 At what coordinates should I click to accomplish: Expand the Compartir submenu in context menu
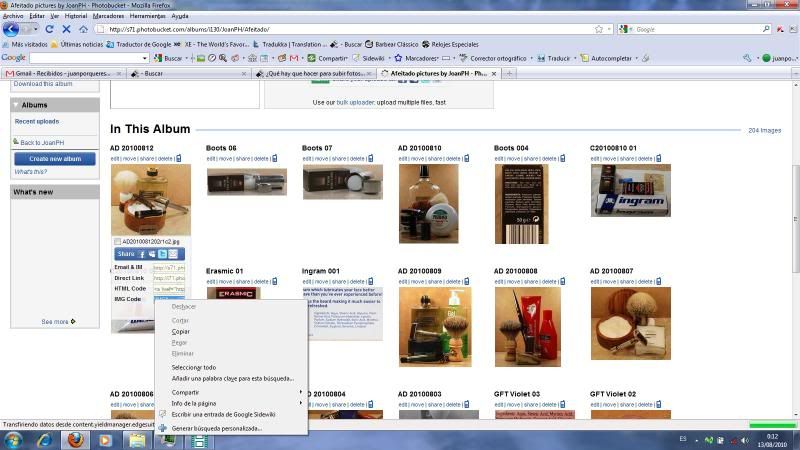(301, 392)
